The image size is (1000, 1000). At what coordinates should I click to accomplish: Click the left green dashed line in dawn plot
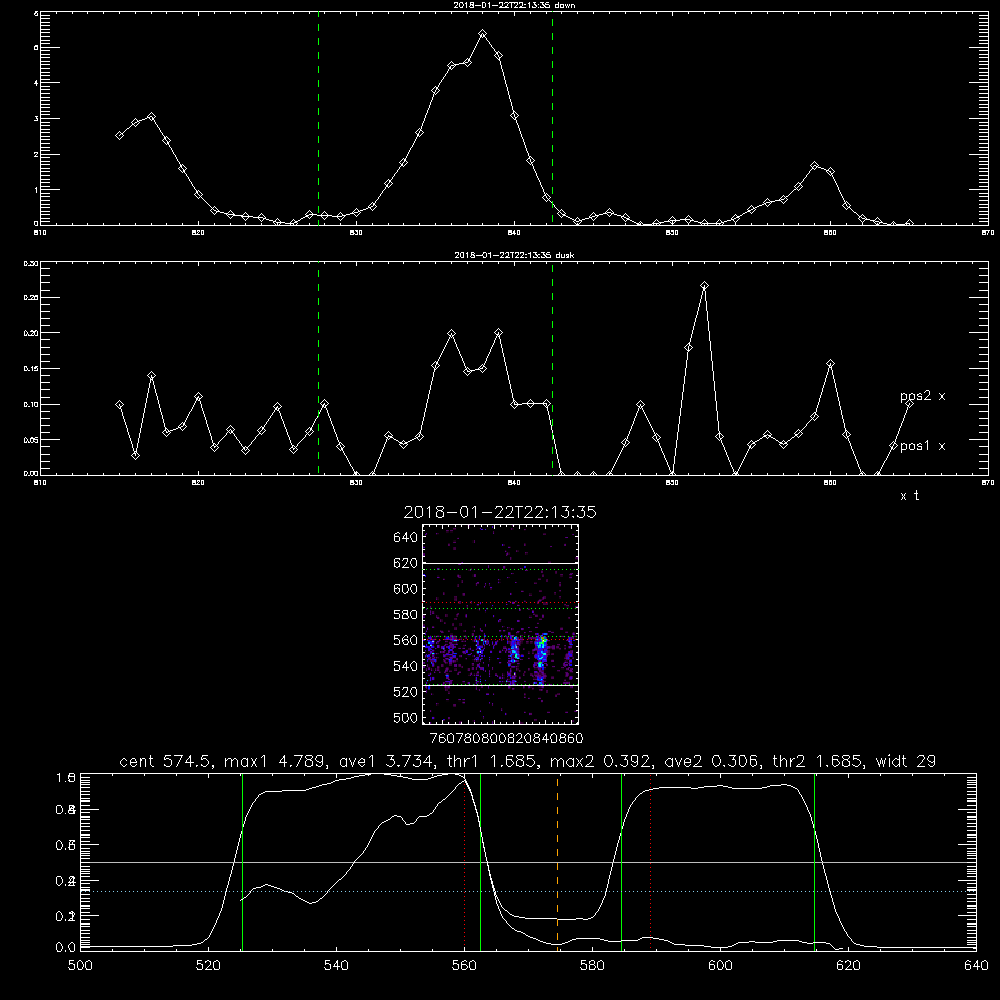318,118
